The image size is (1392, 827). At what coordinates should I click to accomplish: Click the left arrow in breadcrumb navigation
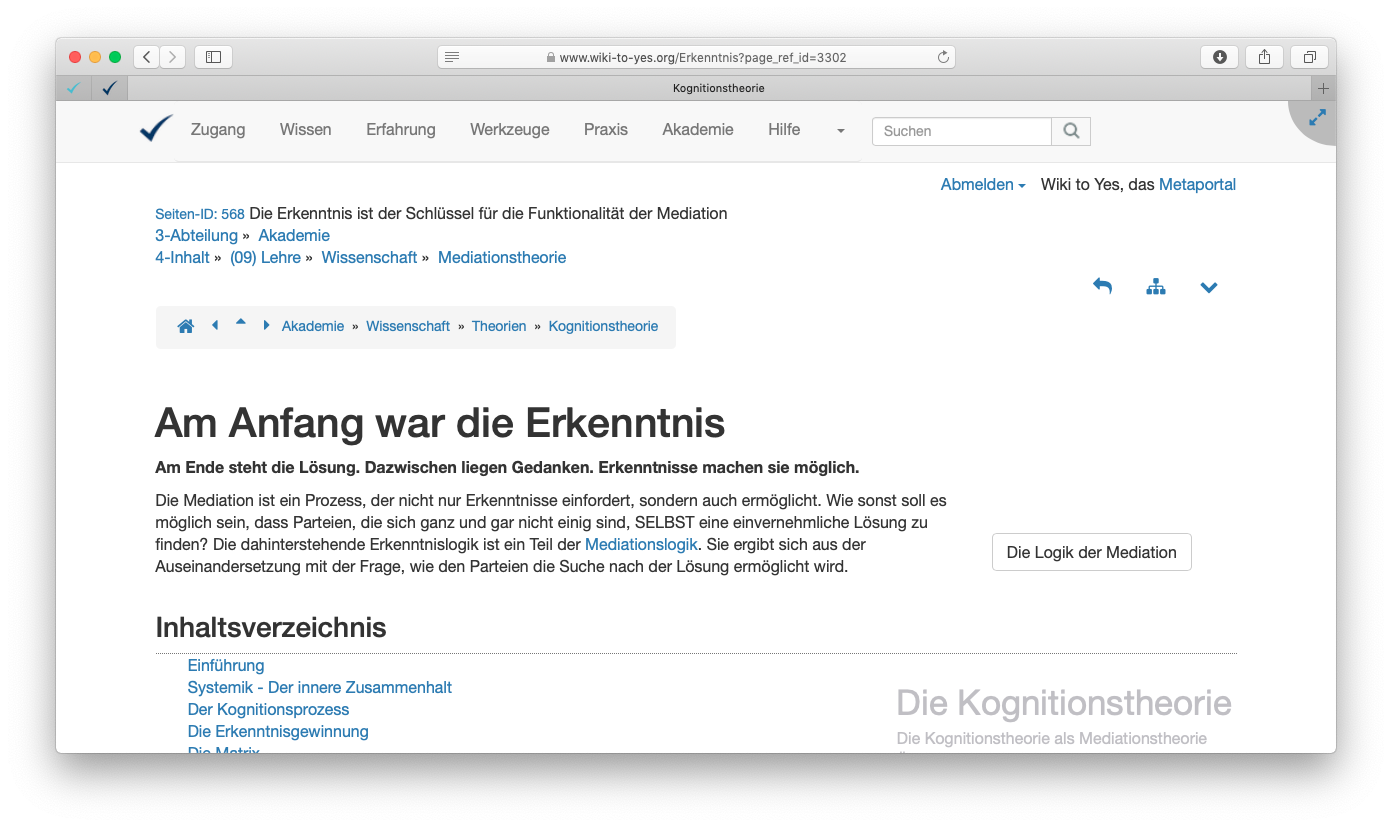(215, 325)
